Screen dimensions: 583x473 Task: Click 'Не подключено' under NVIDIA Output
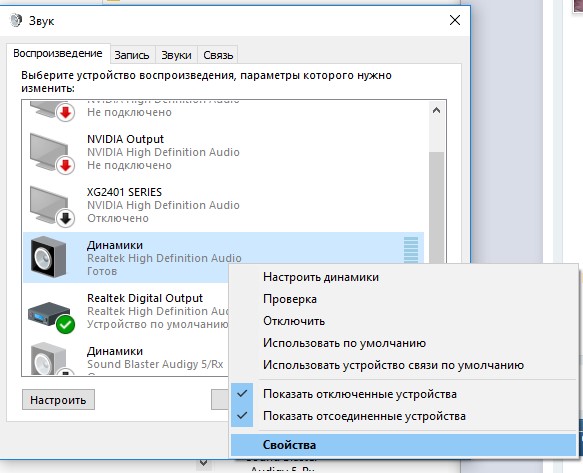[x=129, y=165]
